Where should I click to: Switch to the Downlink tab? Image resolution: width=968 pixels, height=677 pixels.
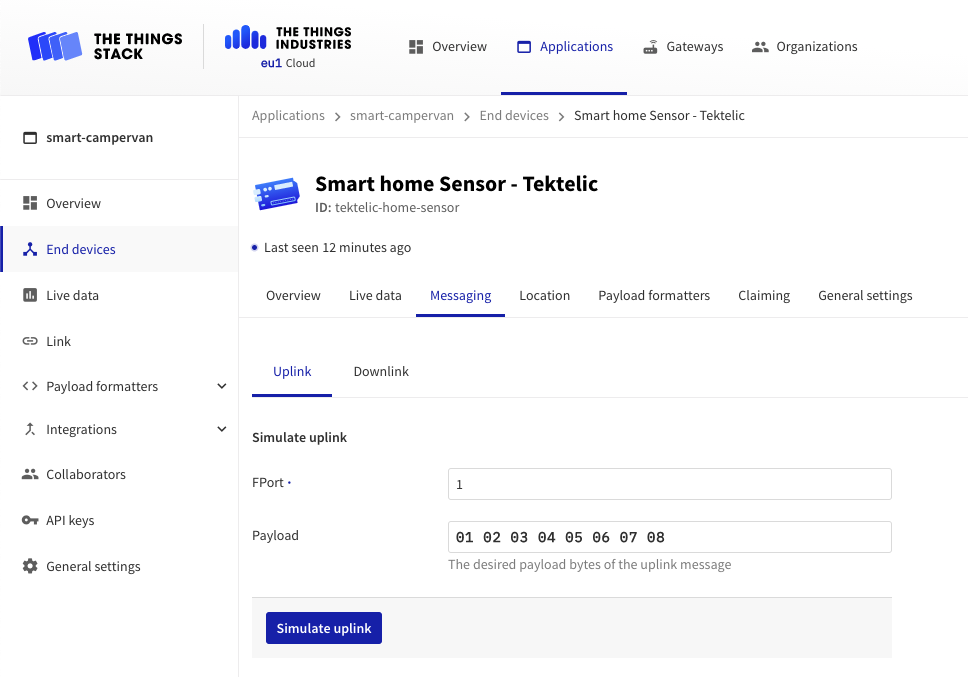(381, 371)
